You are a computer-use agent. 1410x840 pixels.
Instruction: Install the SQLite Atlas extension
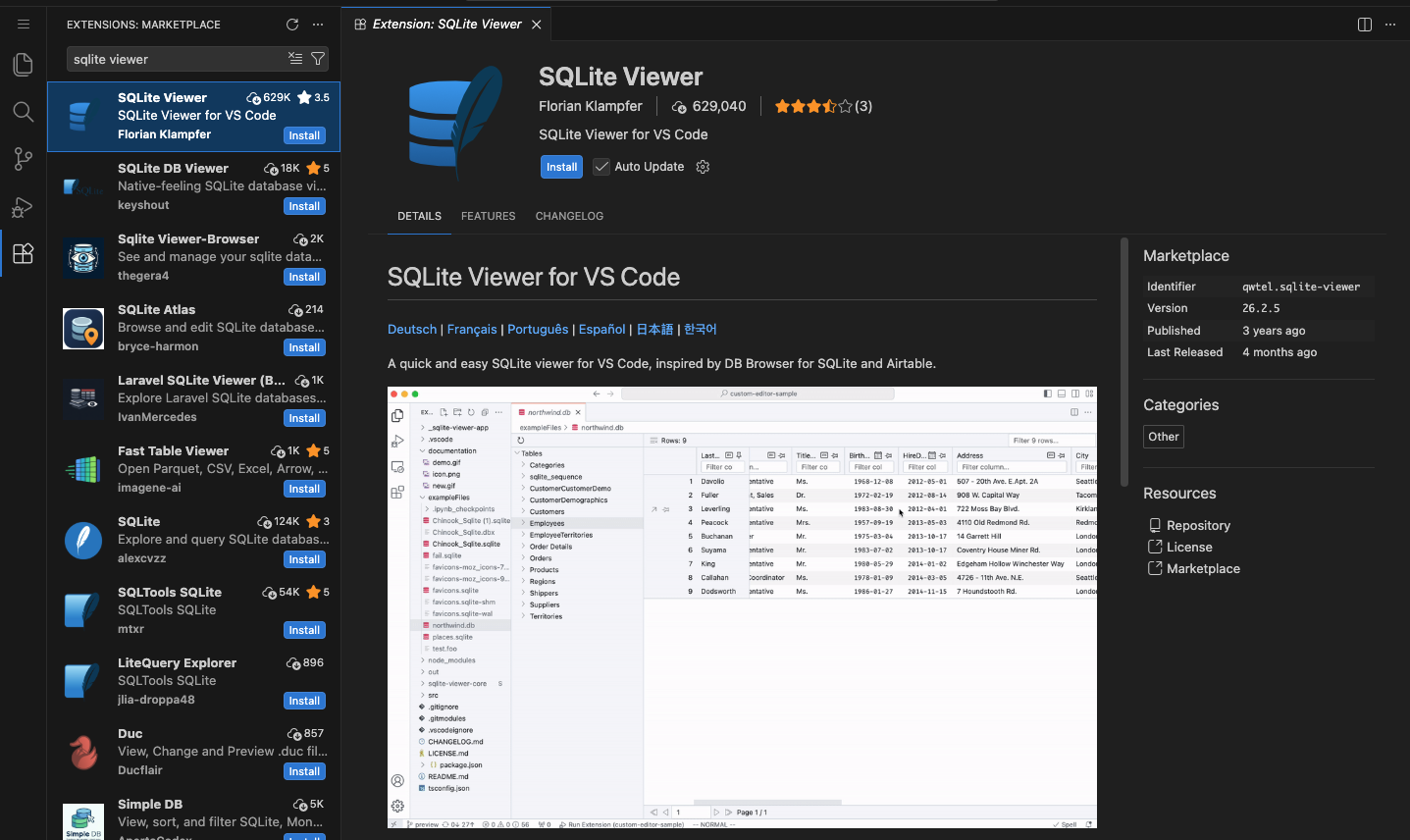coord(304,347)
